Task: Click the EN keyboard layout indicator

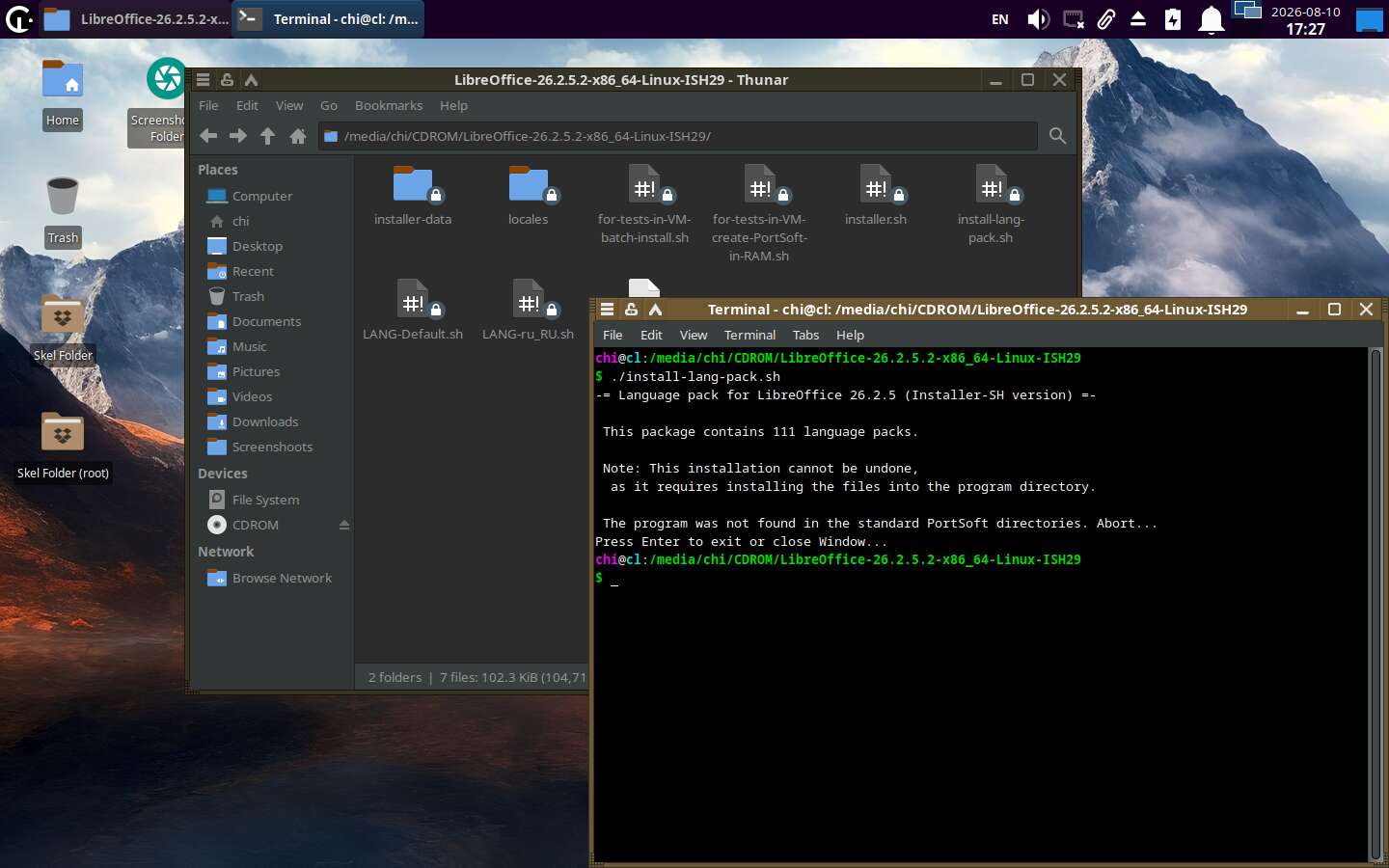Action: pos(1000,19)
